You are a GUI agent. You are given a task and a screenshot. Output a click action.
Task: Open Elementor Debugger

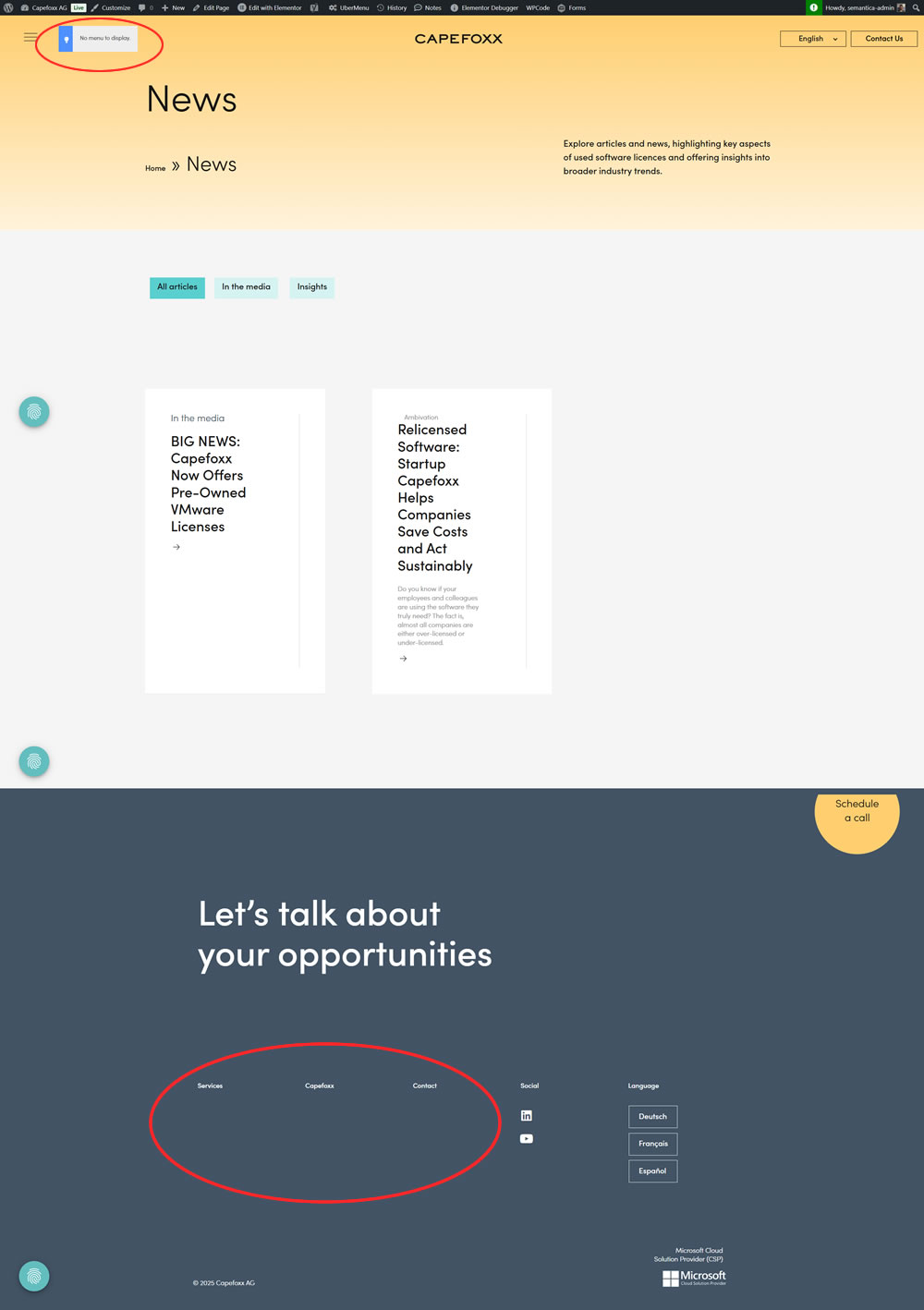coord(484,7)
